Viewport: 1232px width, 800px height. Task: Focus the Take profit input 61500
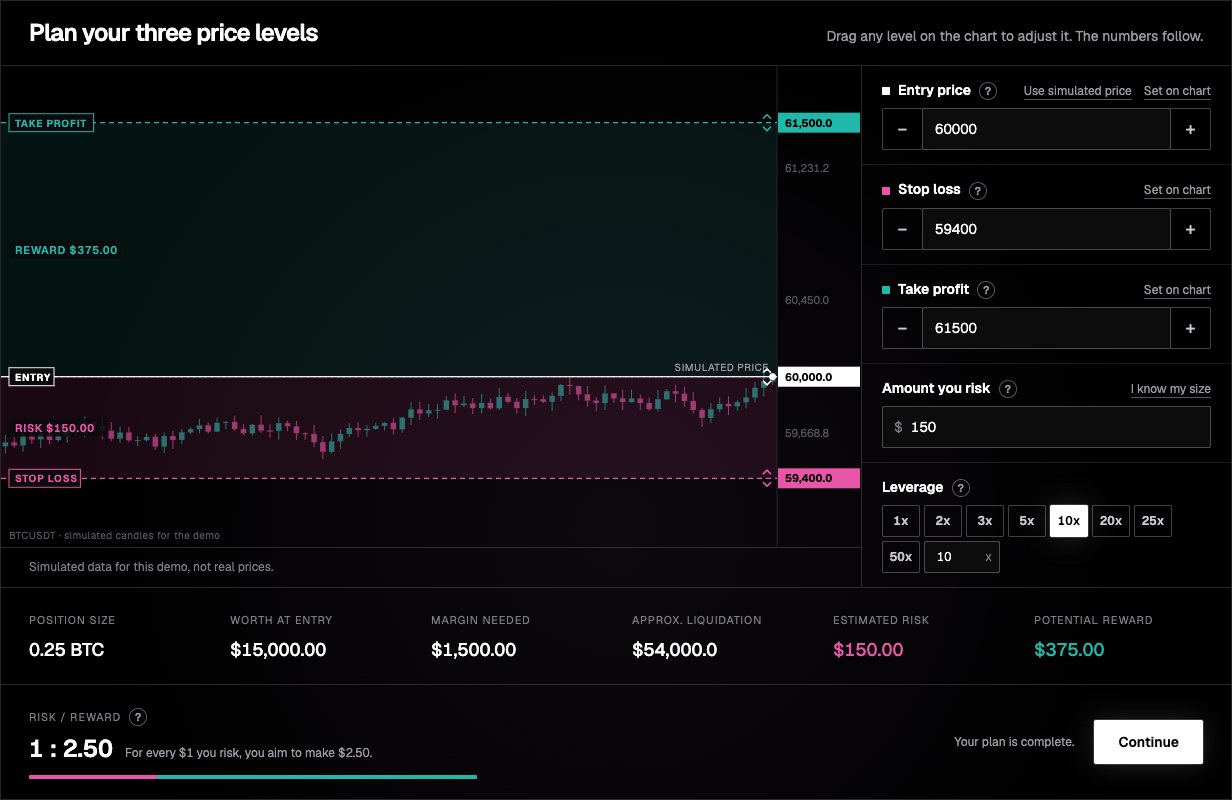point(1046,328)
